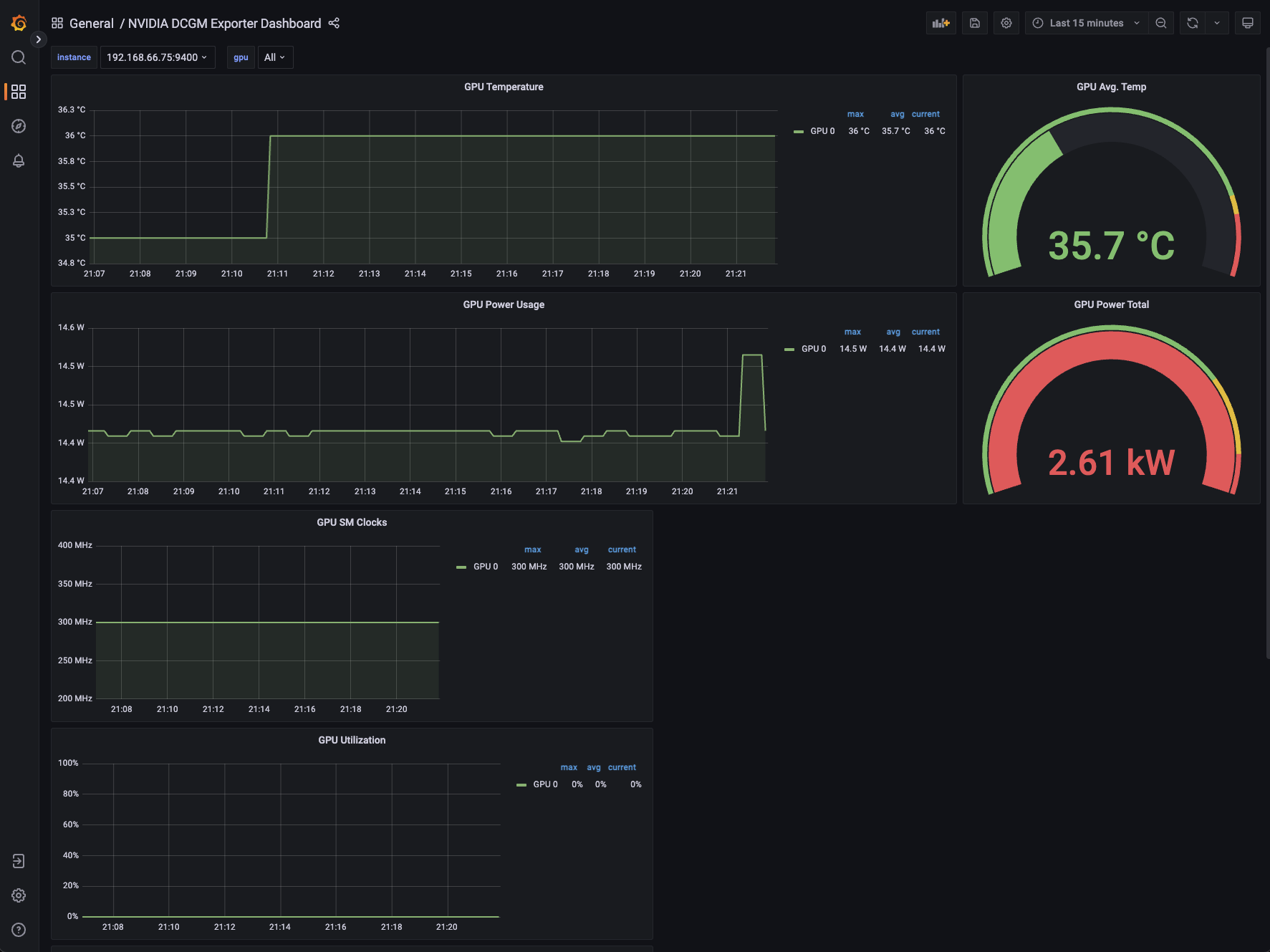This screenshot has height=952, width=1270.
Task: Open the GPU Utilization panel title menu
Action: (352, 740)
